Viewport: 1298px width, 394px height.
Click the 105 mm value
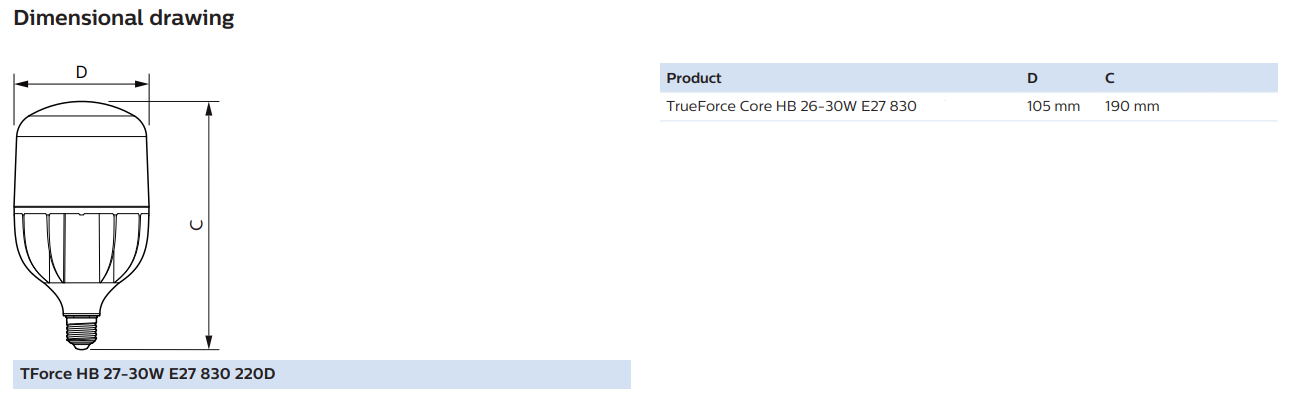pos(1053,106)
